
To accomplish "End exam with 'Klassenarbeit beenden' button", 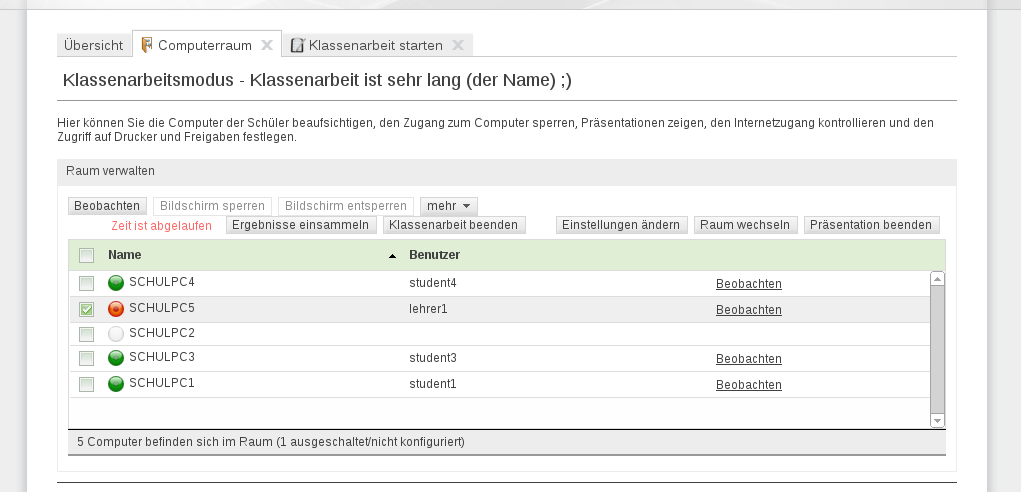I will (x=453, y=225).
